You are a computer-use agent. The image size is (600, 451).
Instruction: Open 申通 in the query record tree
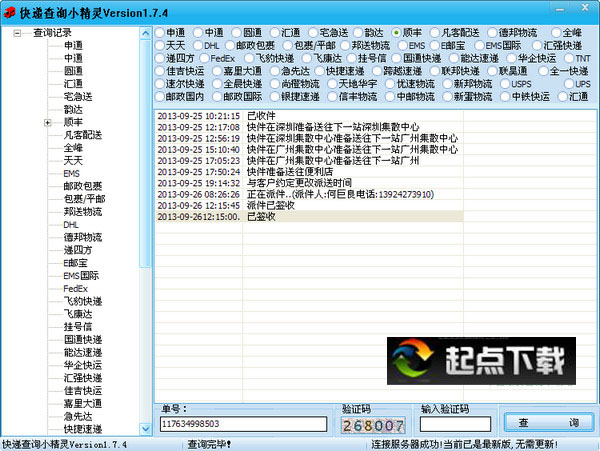point(73,46)
